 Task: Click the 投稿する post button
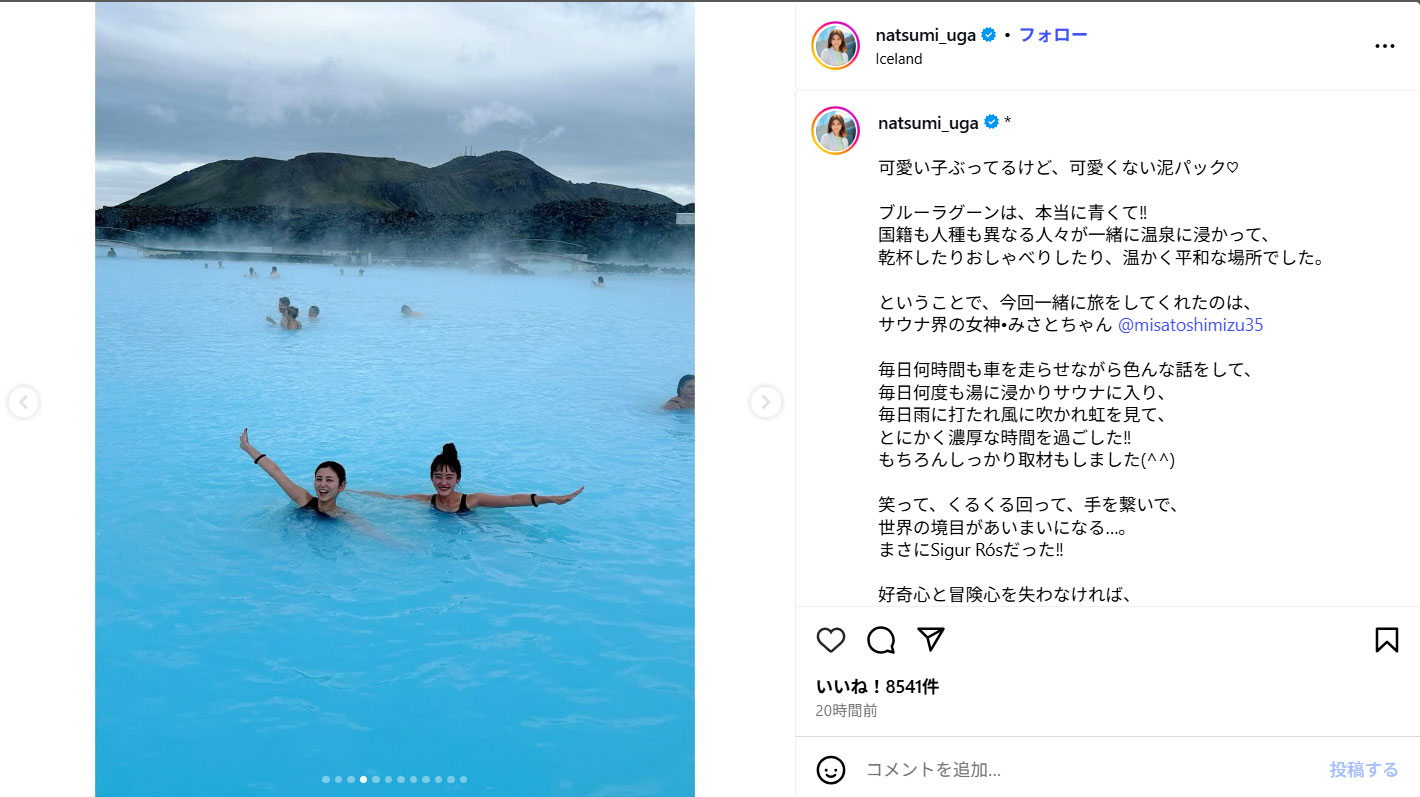[1364, 769]
